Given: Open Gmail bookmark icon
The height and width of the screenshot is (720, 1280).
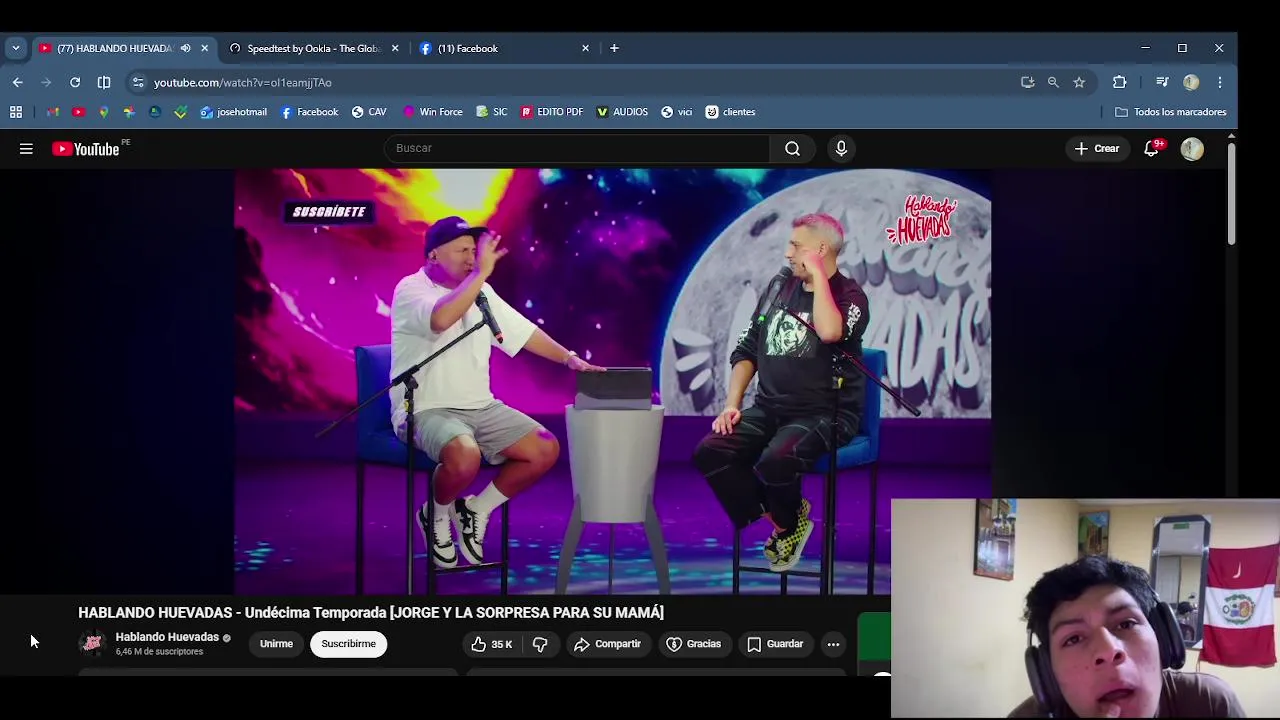Looking at the screenshot, I should pyautogui.click(x=53, y=112).
